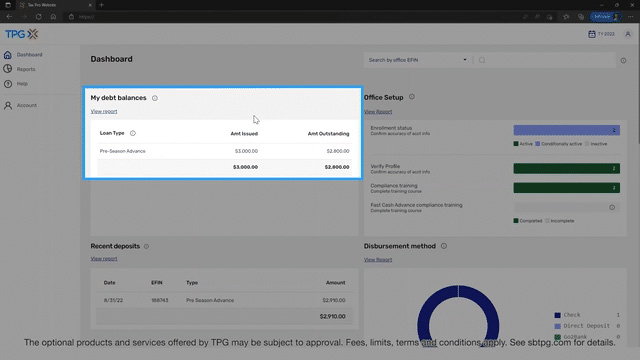Click the search magnifier icon
The image size is (640, 360).
(482, 60)
